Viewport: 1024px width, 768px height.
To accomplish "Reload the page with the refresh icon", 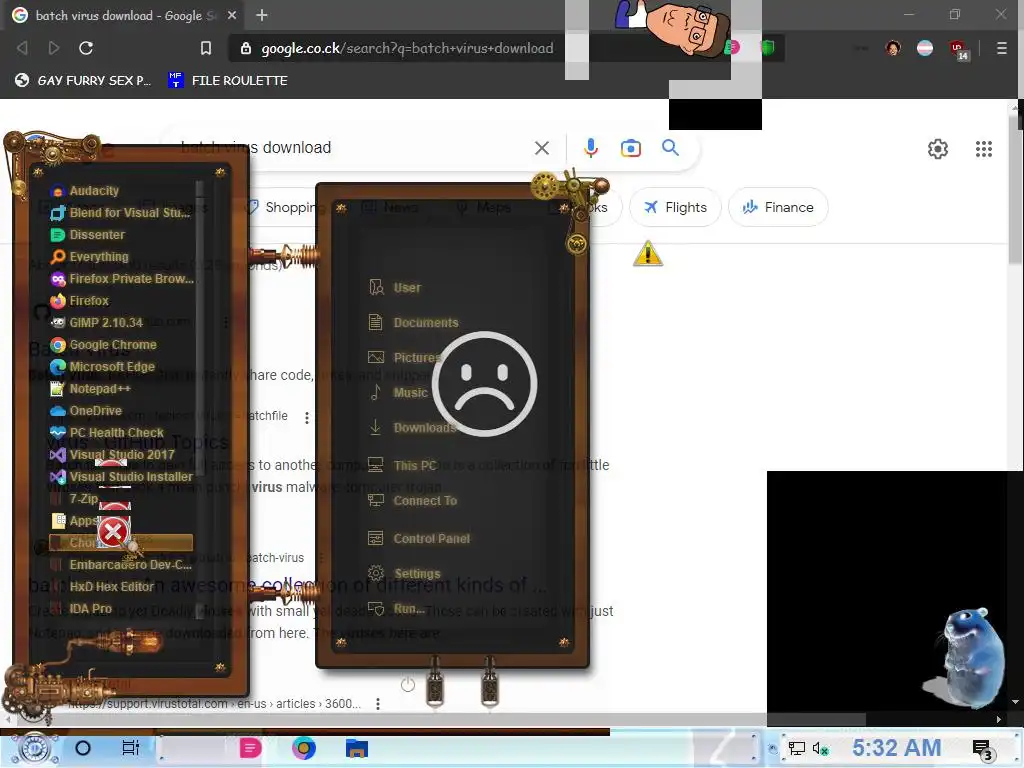I will (x=86, y=48).
